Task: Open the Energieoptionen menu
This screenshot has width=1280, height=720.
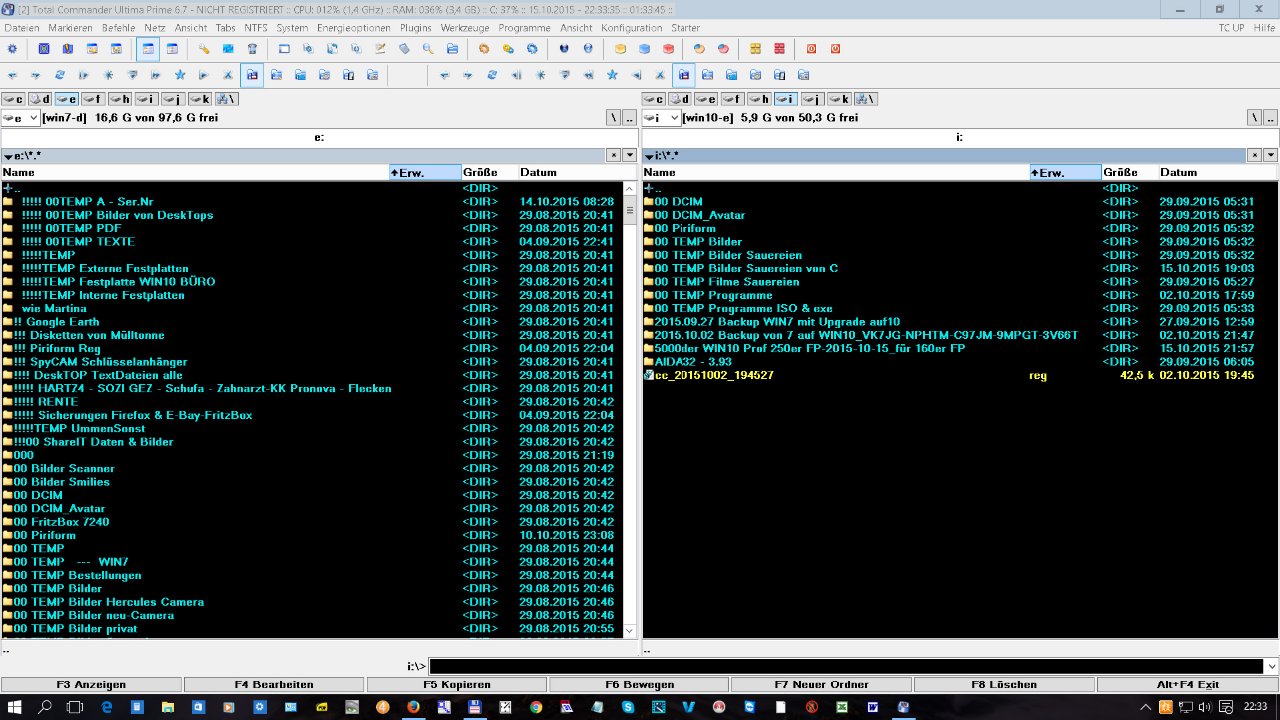Action: coord(355,28)
